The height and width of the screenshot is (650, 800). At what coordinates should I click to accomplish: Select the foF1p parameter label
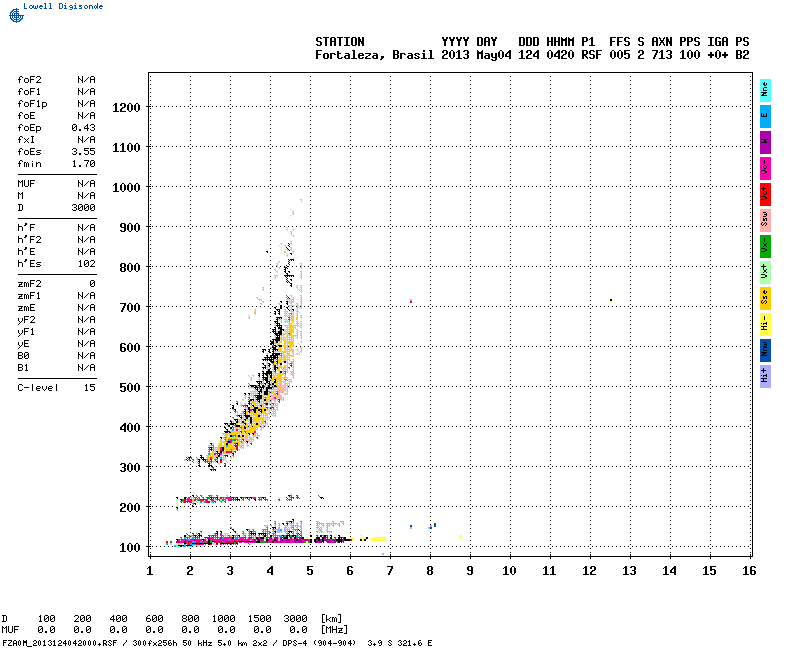coord(32,104)
